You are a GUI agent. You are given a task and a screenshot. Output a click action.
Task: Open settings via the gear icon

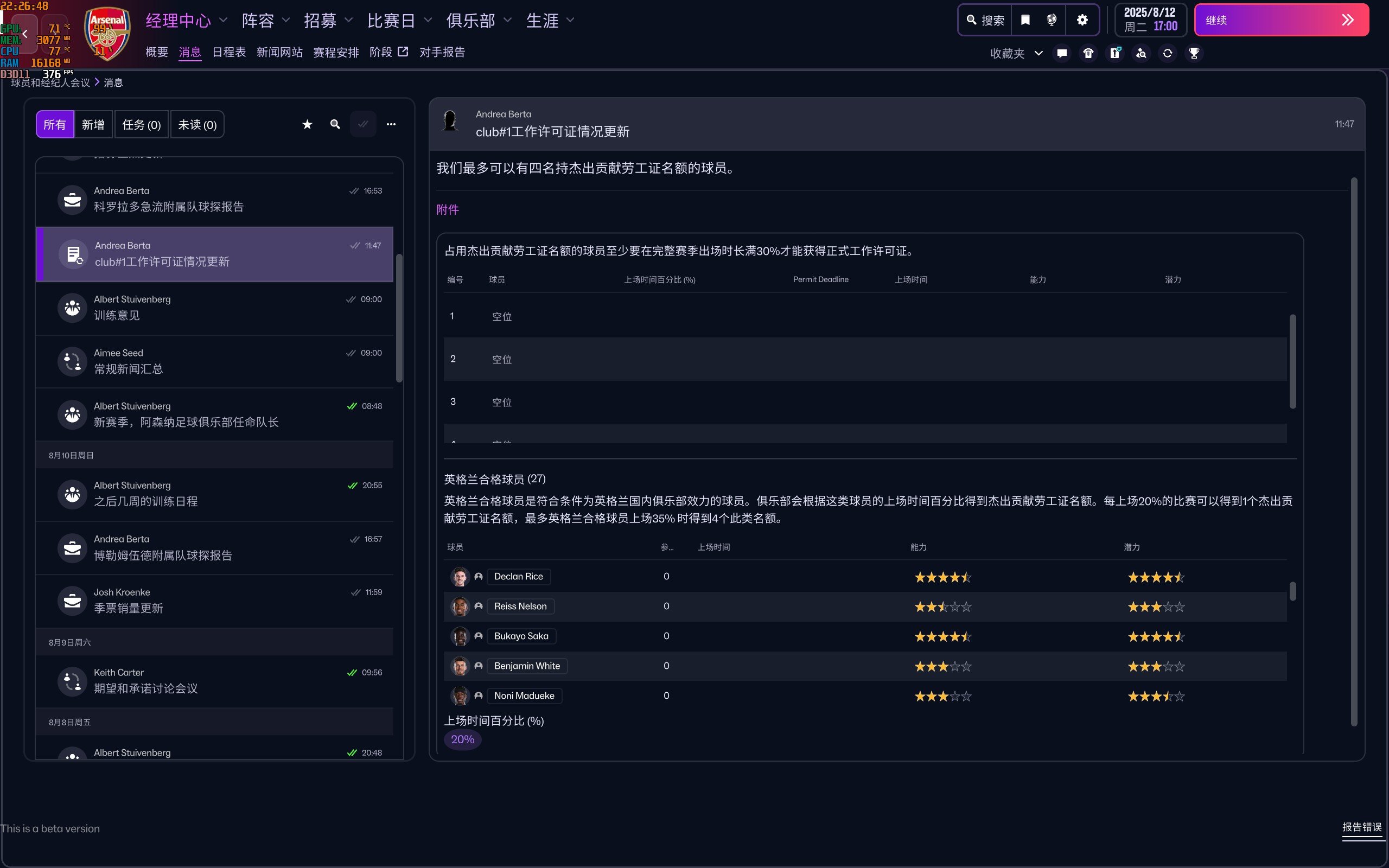[1082, 20]
